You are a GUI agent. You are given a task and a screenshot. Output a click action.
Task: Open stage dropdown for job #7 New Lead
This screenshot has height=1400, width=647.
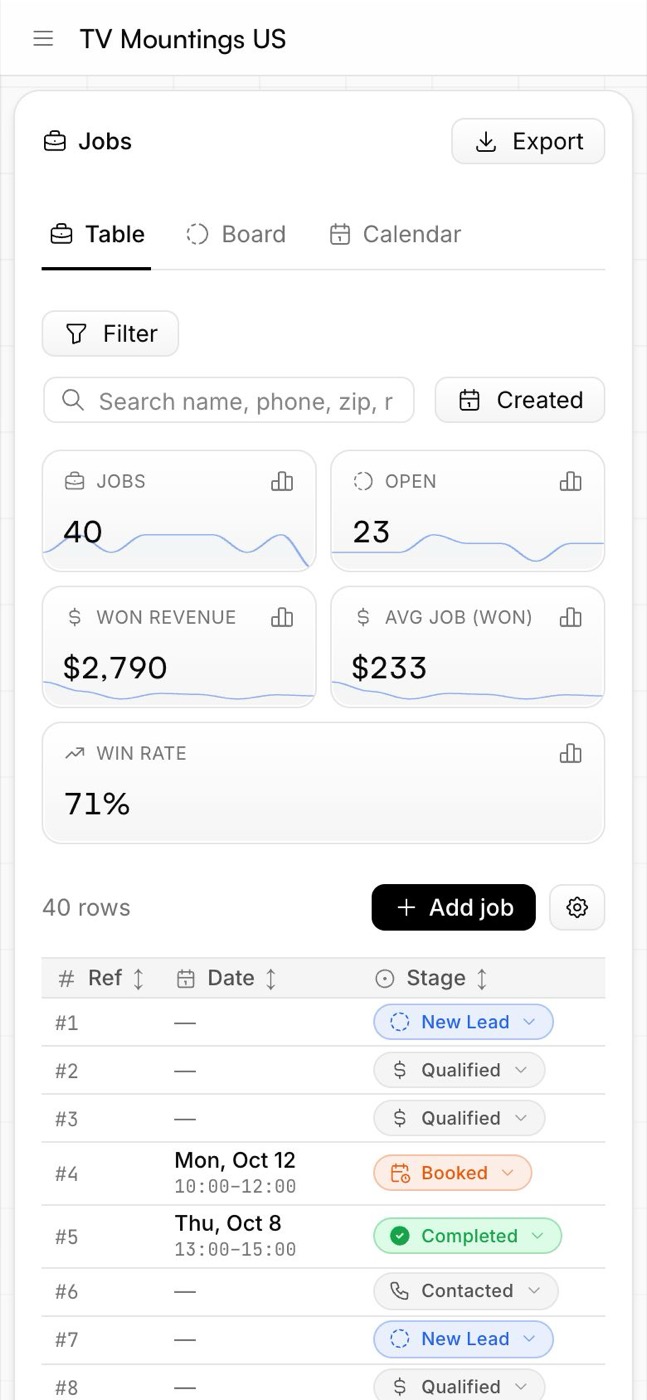coord(463,1339)
